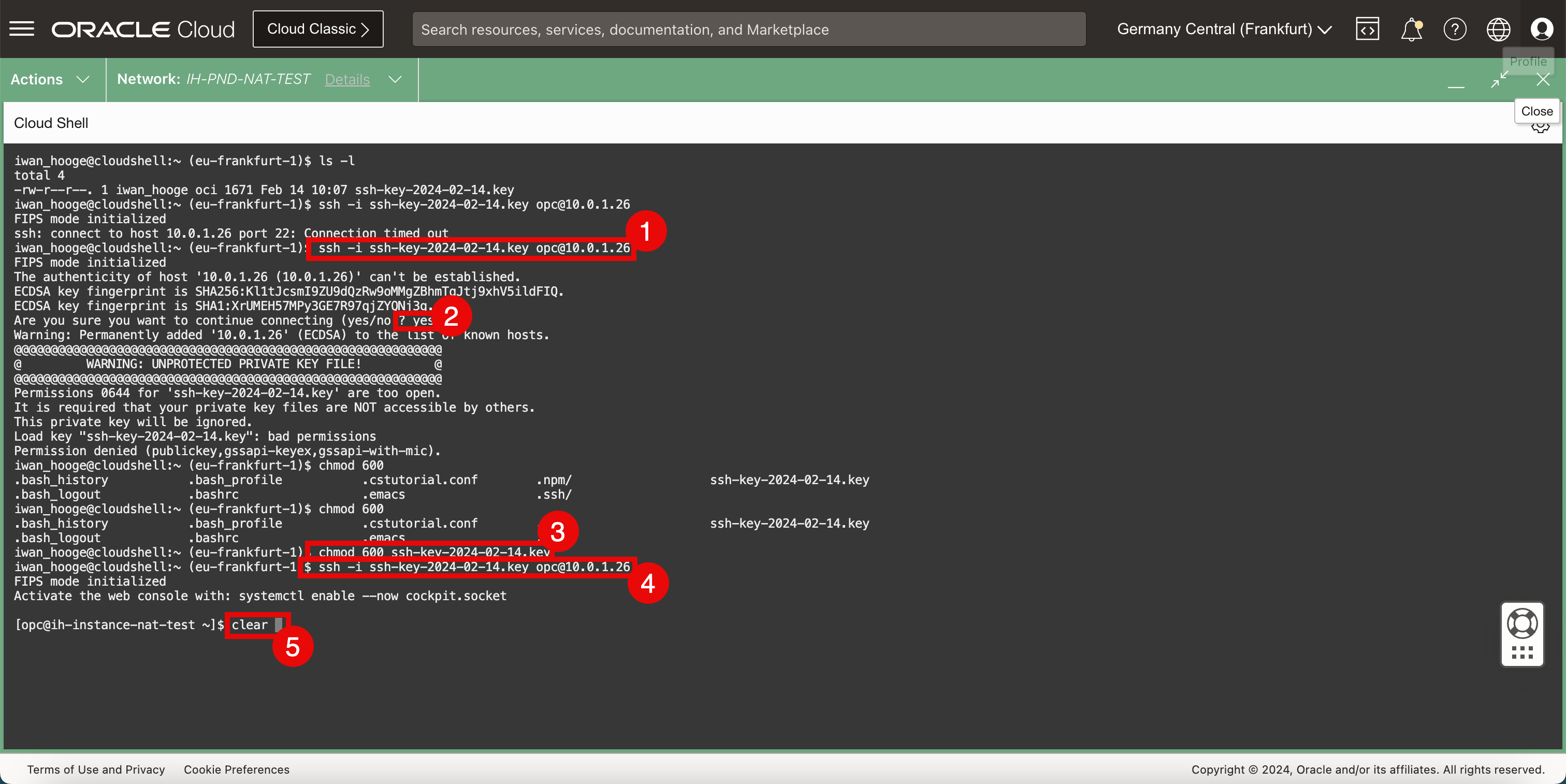
Task: Restore Cloud Shell panel size with arrows icon
Action: tap(1499, 80)
